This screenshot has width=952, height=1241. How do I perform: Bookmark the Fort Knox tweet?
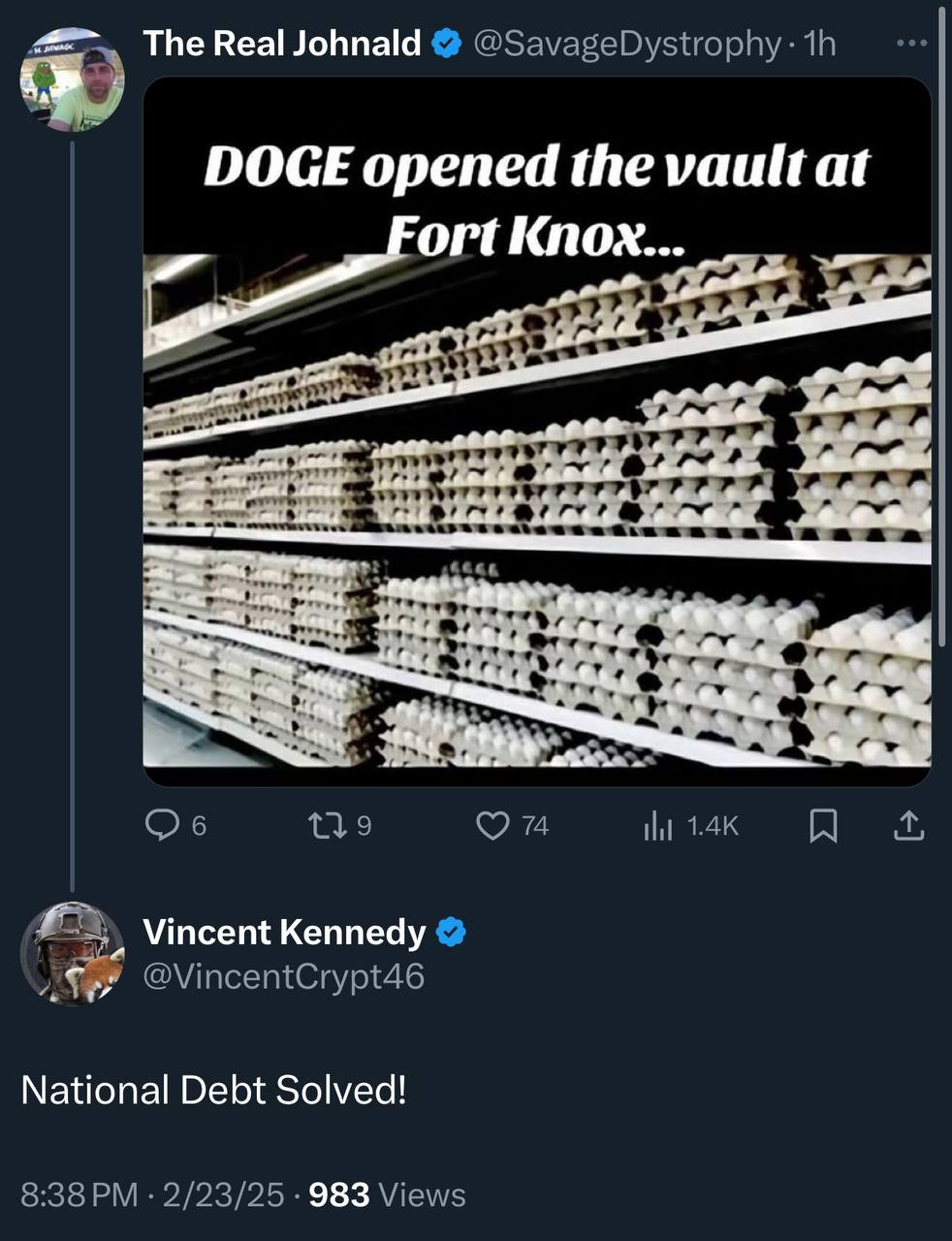click(823, 825)
